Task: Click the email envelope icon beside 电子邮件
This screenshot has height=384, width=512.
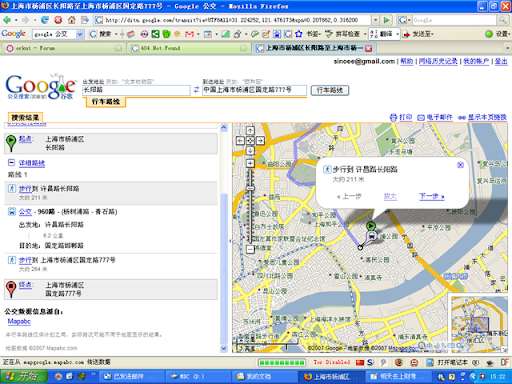Action: pyautogui.click(x=421, y=118)
